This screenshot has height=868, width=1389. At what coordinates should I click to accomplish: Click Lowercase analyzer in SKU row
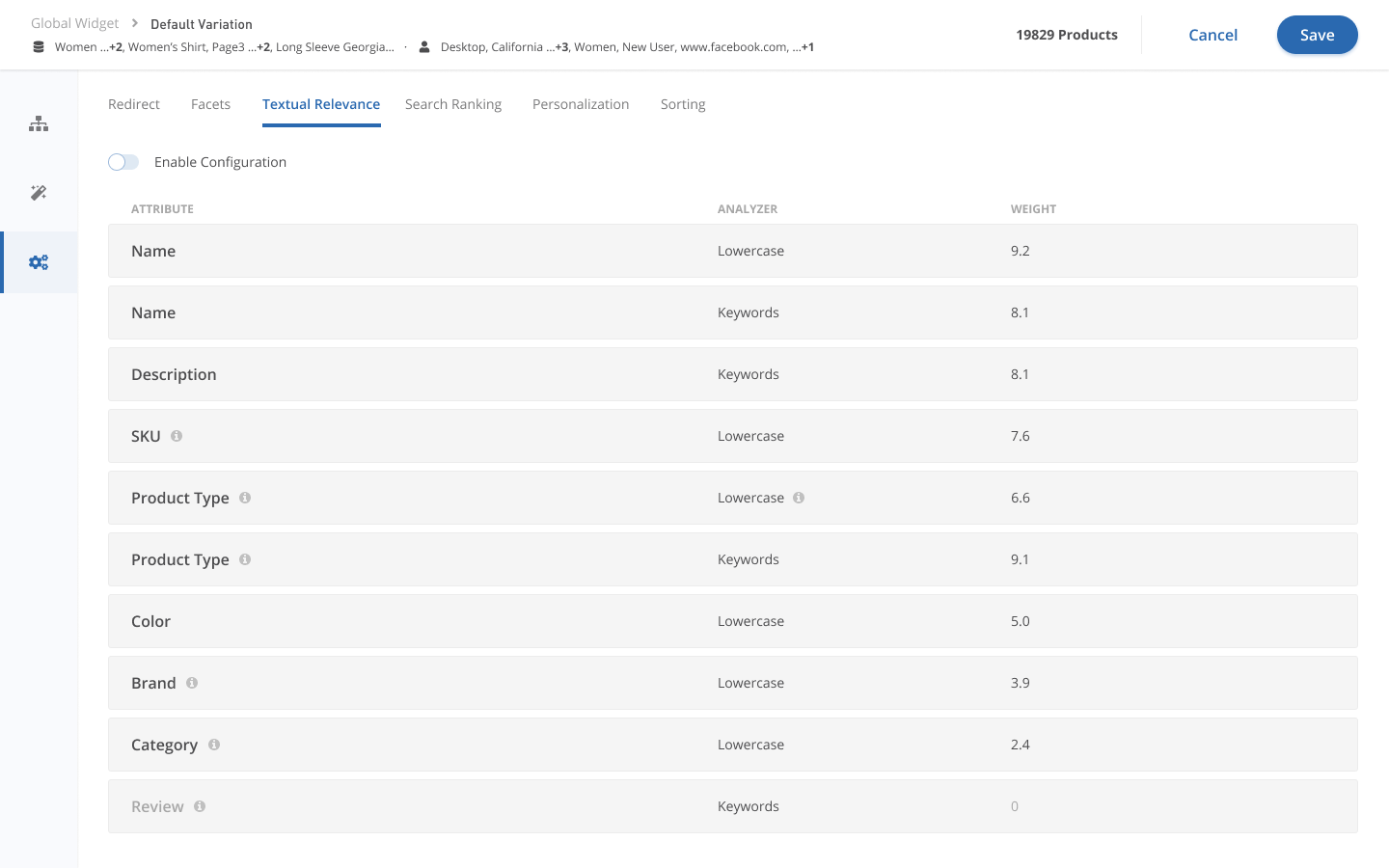(750, 436)
